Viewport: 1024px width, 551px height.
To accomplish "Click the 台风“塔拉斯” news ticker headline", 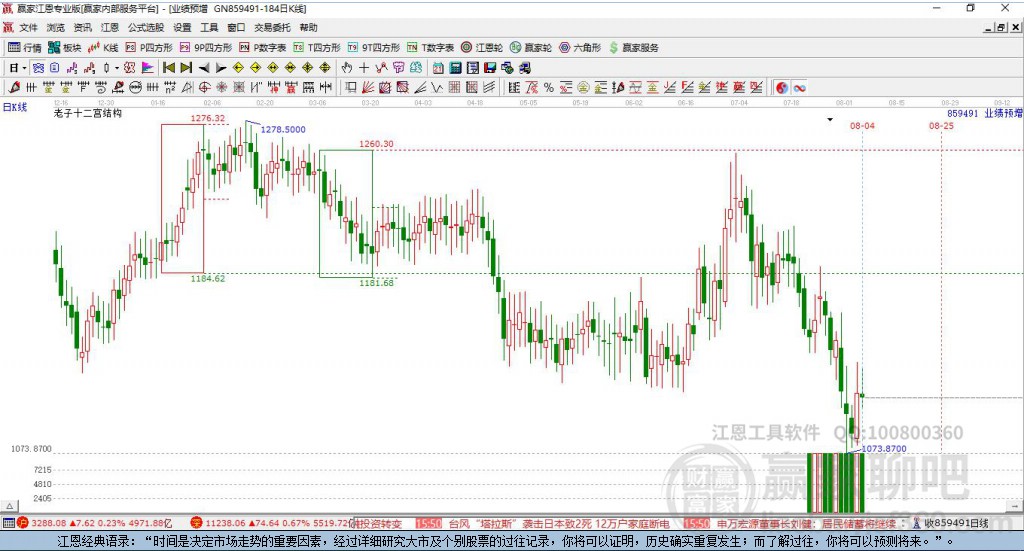I will pos(558,524).
